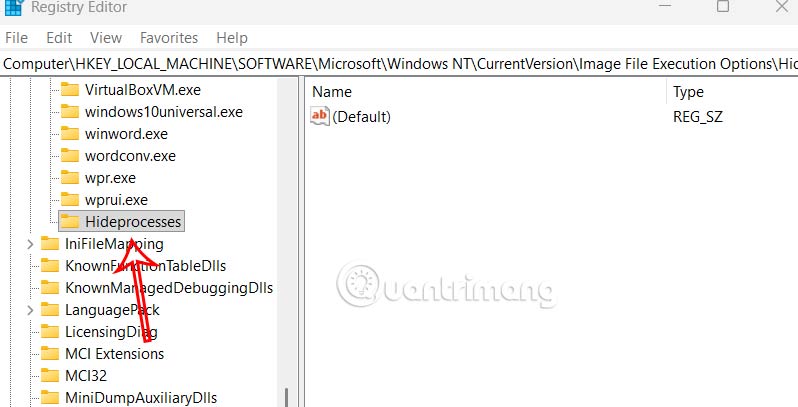This screenshot has width=798, height=407.
Task: Click the registry path address bar
Action: click(399, 64)
